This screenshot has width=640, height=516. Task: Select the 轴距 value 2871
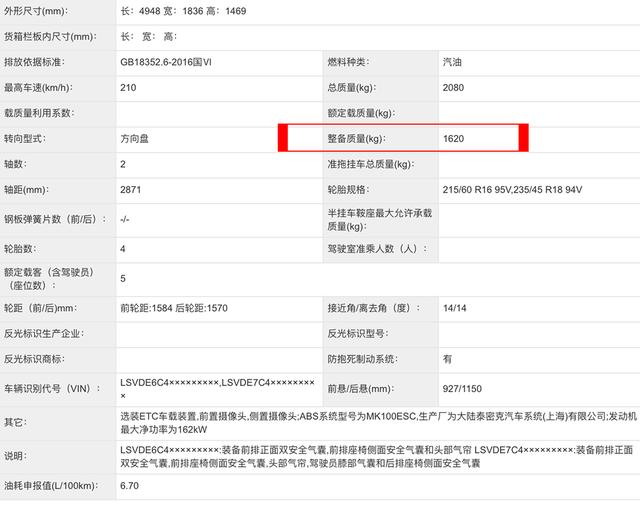pyautogui.click(x=131, y=190)
